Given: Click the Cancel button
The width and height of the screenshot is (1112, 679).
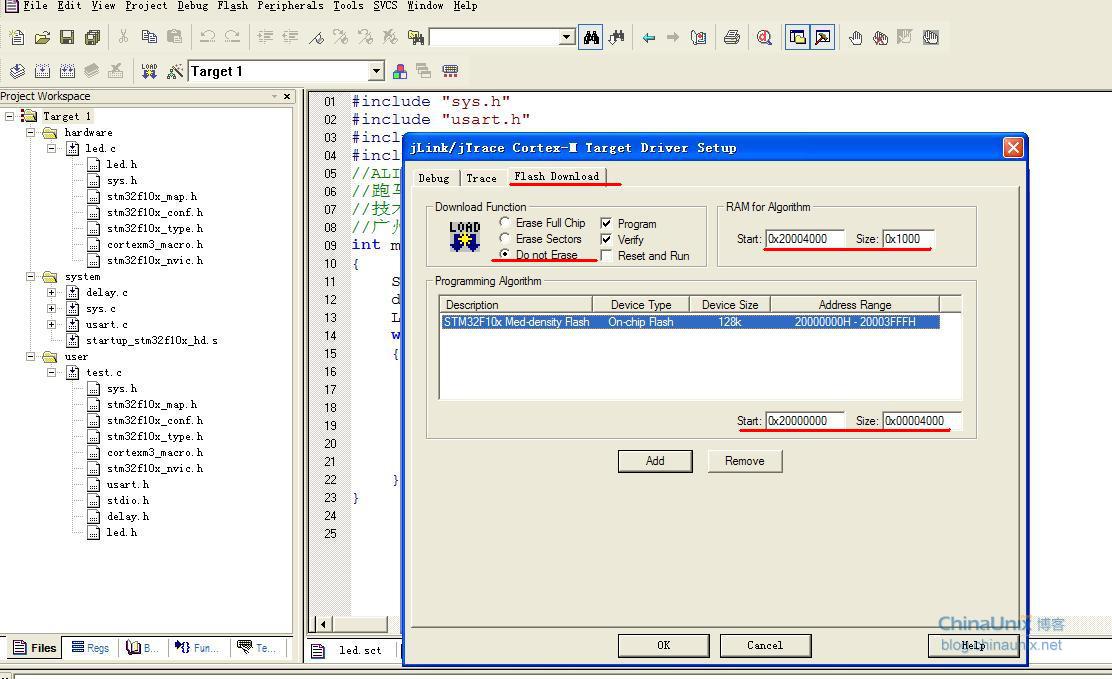Looking at the screenshot, I should point(765,646).
